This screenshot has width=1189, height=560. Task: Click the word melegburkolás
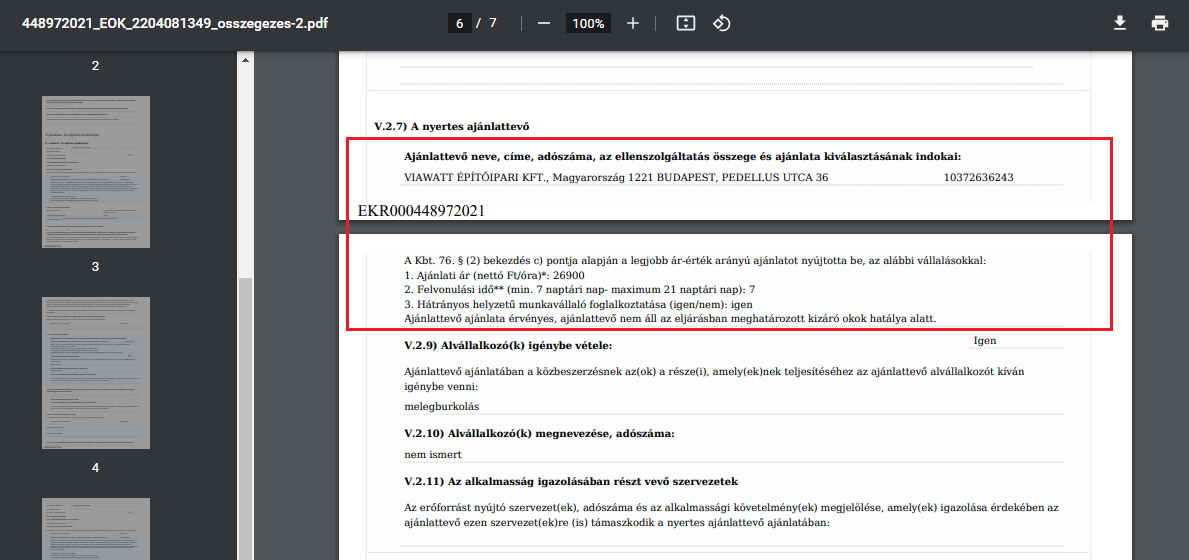click(x=441, y=406)
